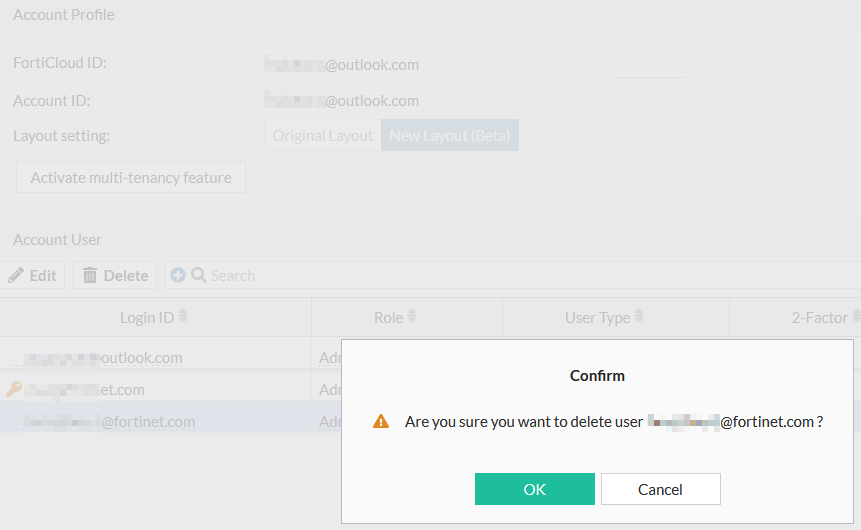Click the trash can Delete icon
The image size is (861, 530).
point(90,276)
